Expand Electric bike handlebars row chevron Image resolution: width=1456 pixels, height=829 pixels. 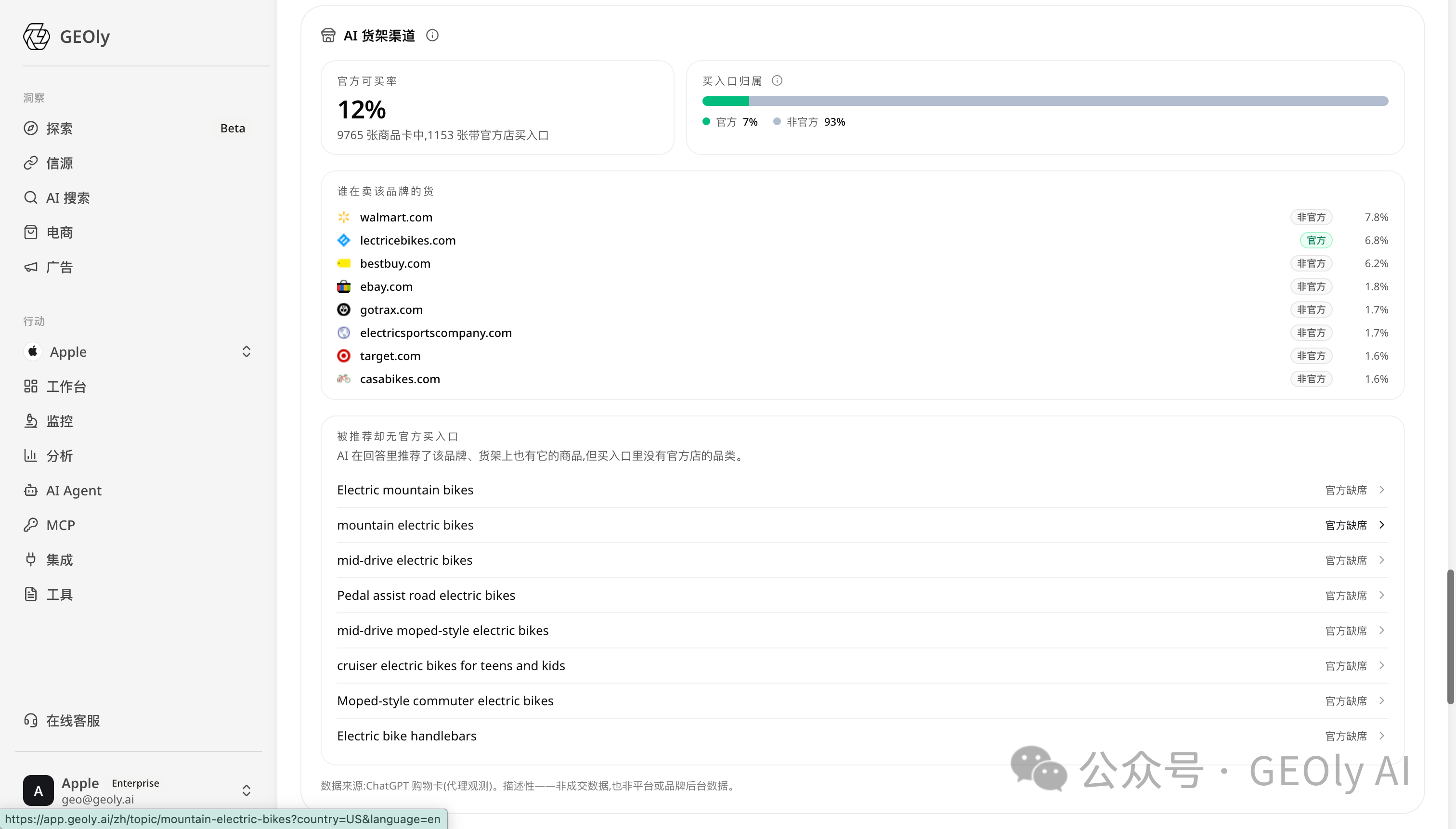(x=1381, y=736)
